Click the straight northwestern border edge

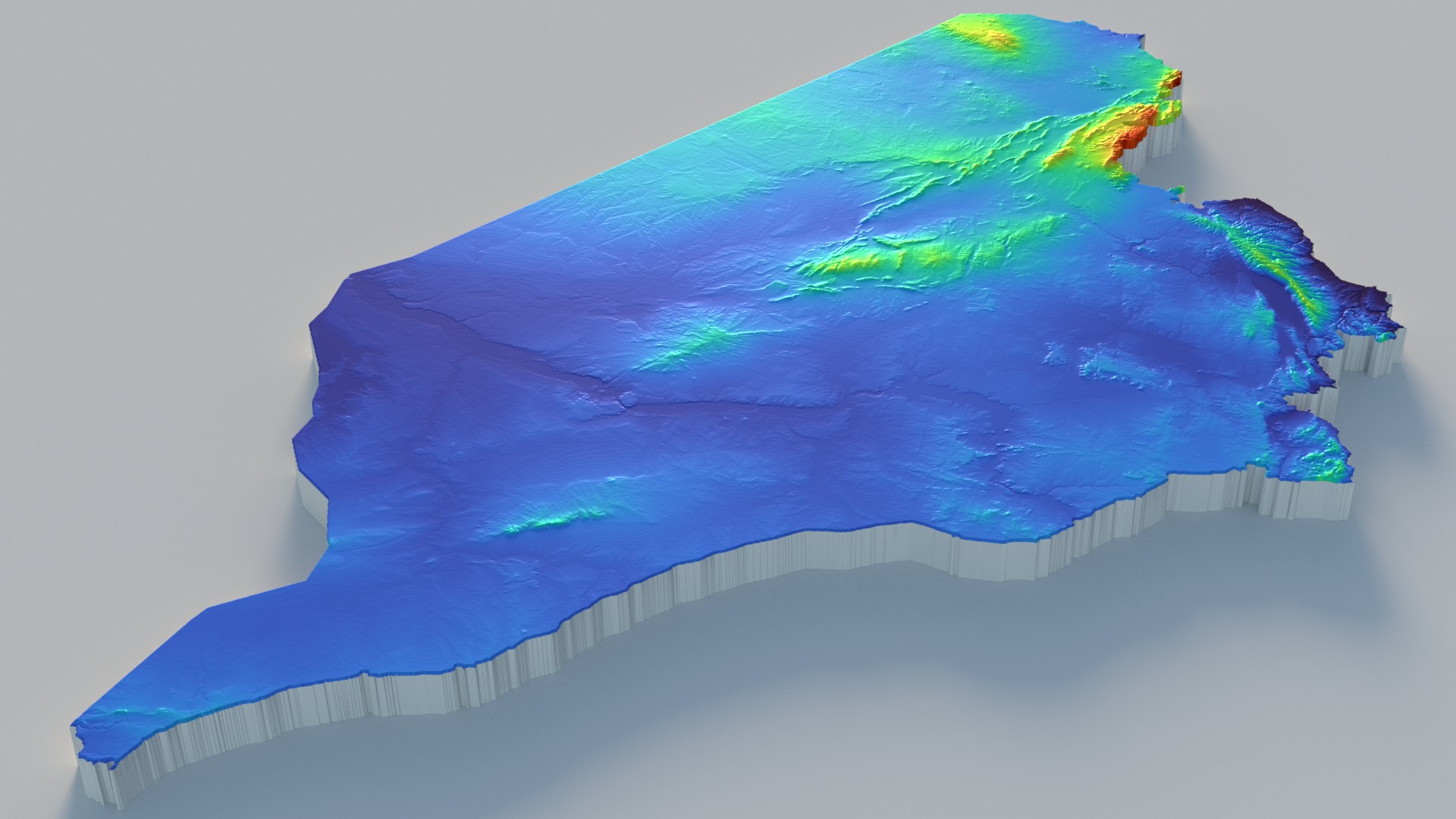click(x=645, y=152)
